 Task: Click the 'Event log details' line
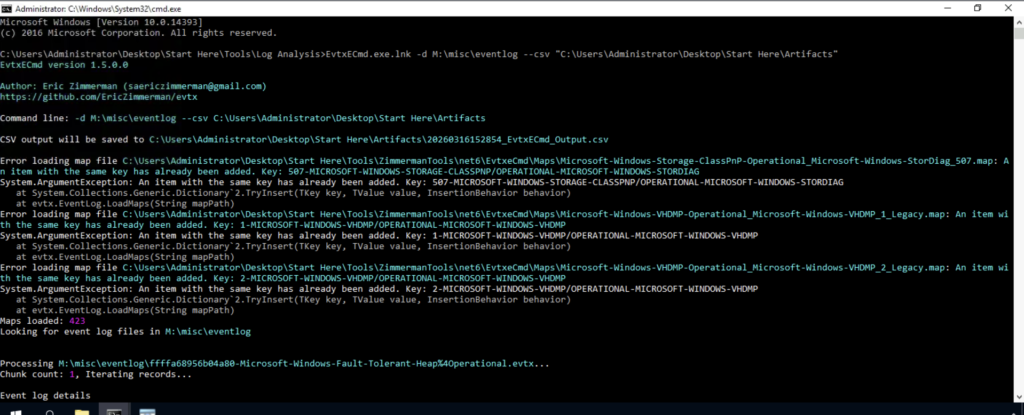click(45, 397)
